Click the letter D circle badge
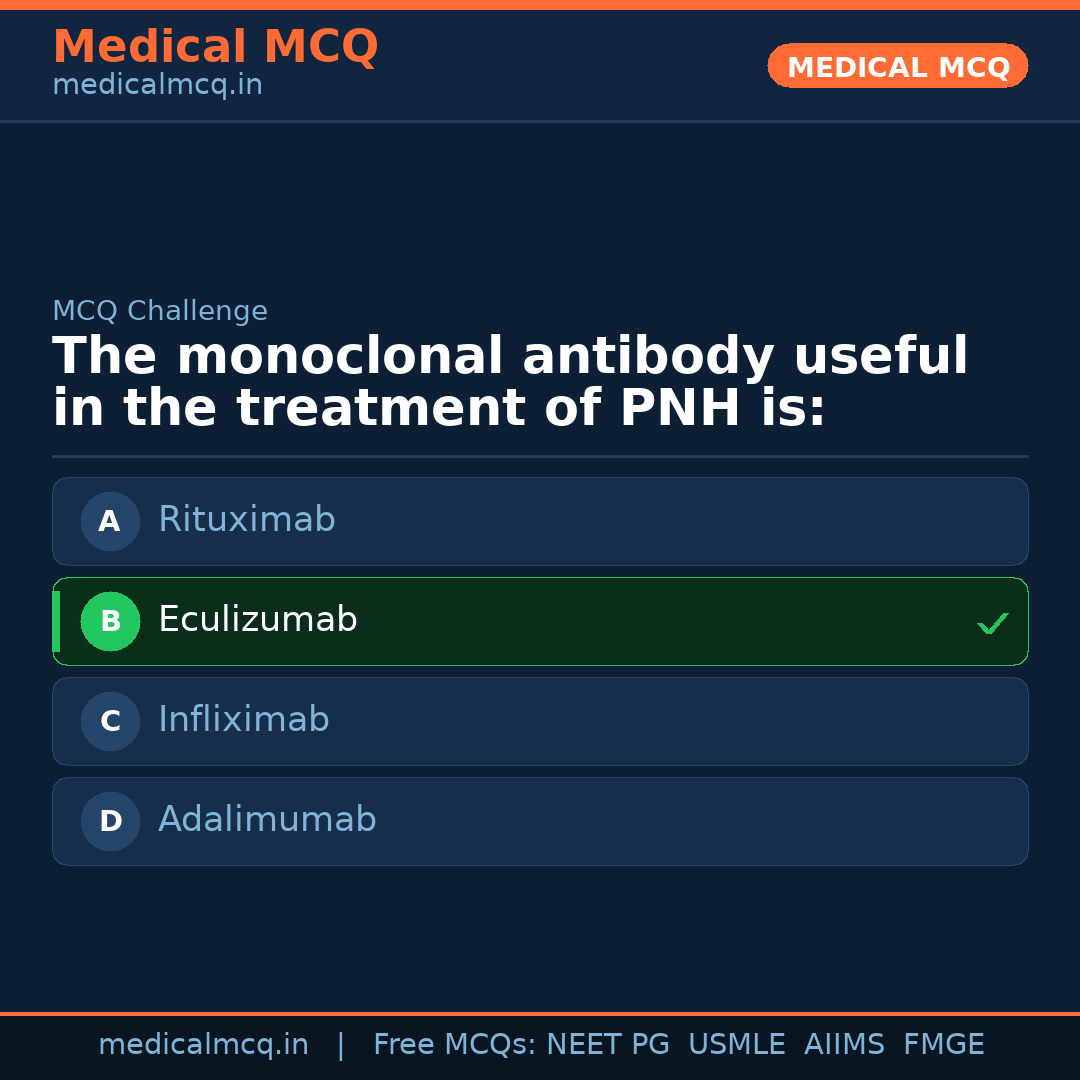The width and height of the screenshot is (1080, 1080). click(x=110, y=821)
